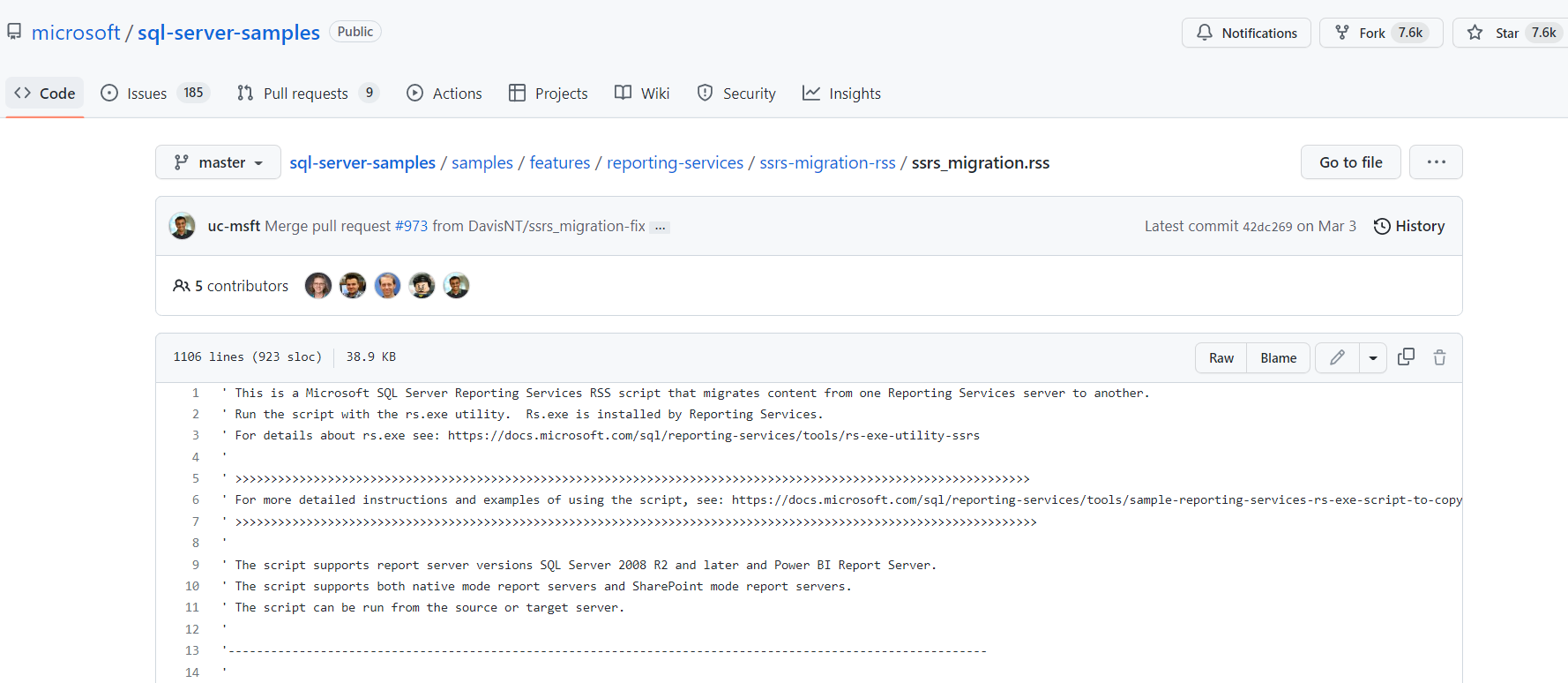
Task: Expand the edit options dropdown arrow
Action: point(1373,357)
